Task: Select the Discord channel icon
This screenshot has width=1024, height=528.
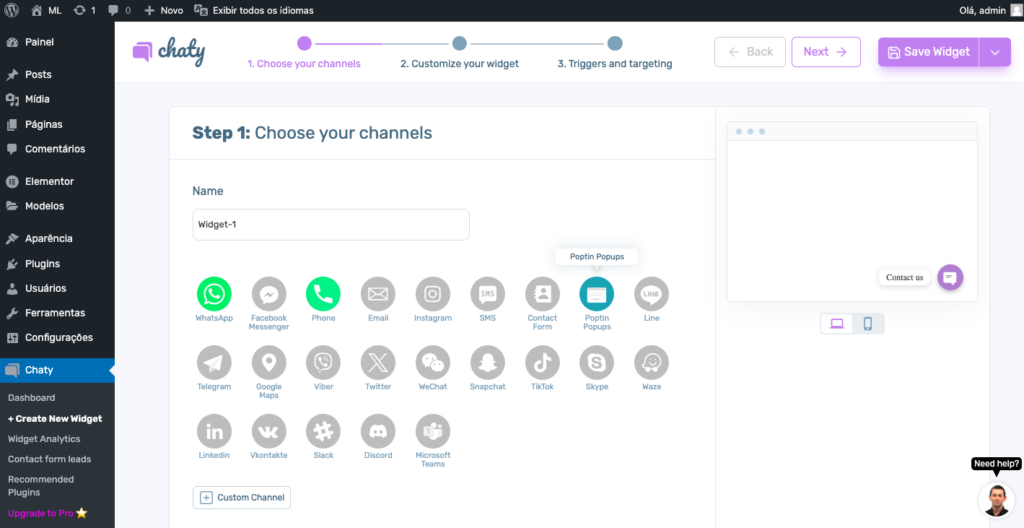Action: click(x=378, y=431)
